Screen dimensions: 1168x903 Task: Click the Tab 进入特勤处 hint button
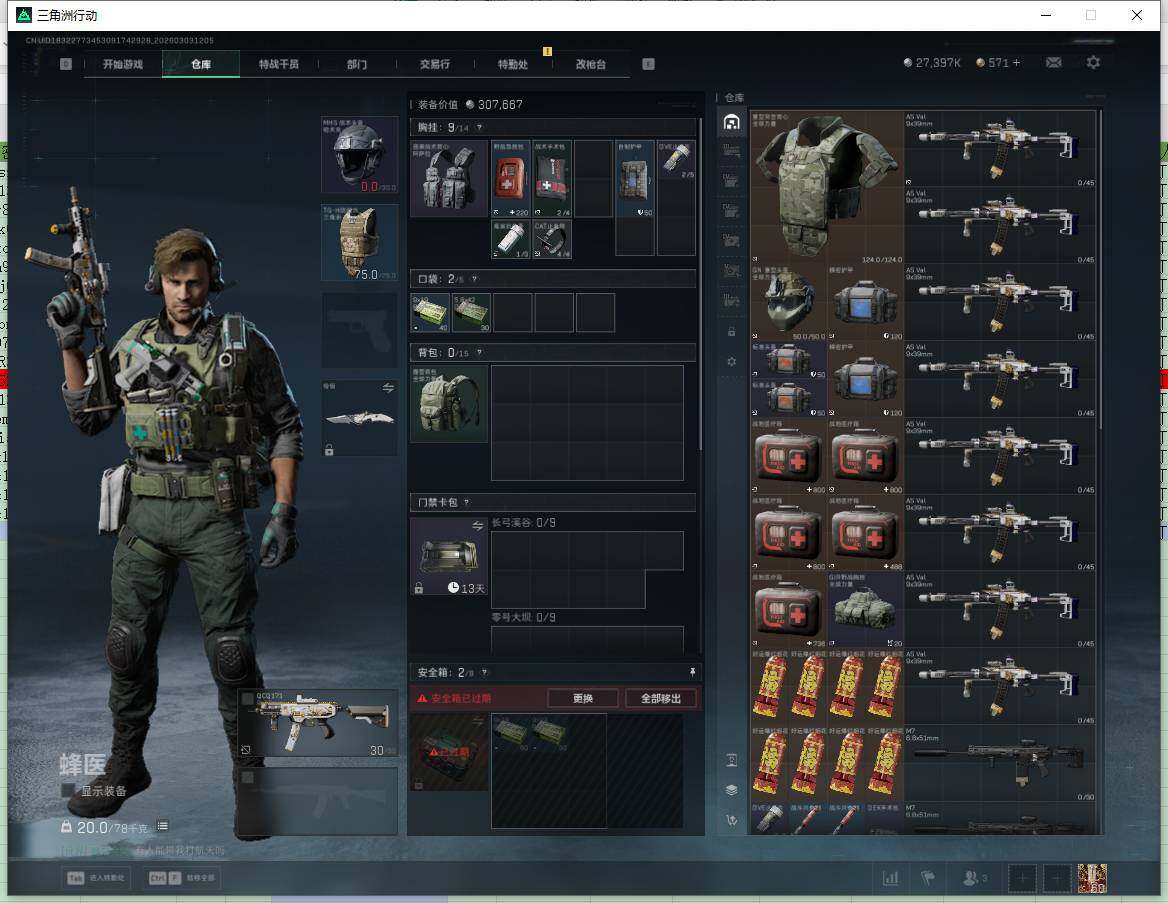coord(95,878)
